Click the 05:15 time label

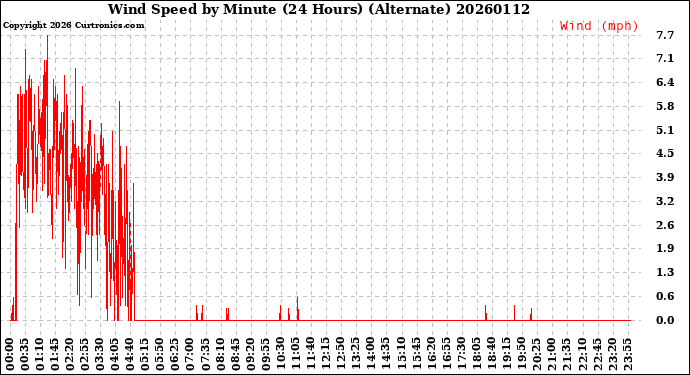click(x=146, y=354)
